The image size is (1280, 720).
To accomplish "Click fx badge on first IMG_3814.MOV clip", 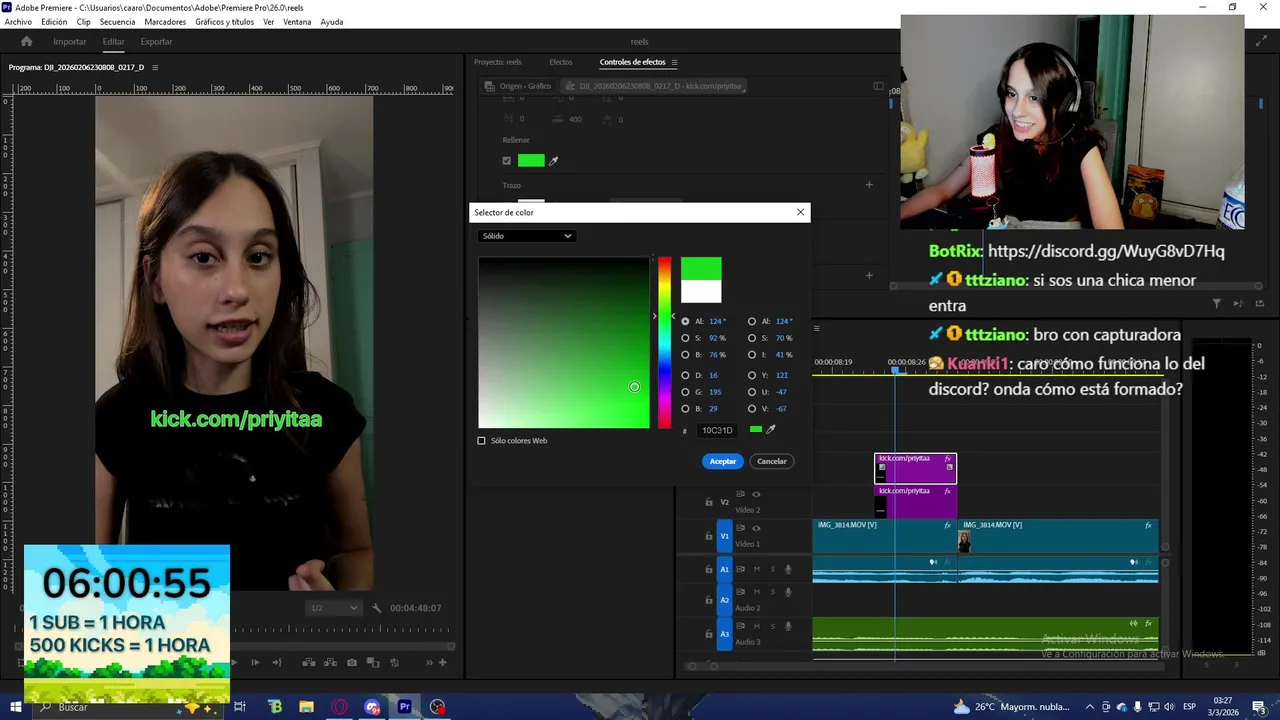I will coord(947,525).
